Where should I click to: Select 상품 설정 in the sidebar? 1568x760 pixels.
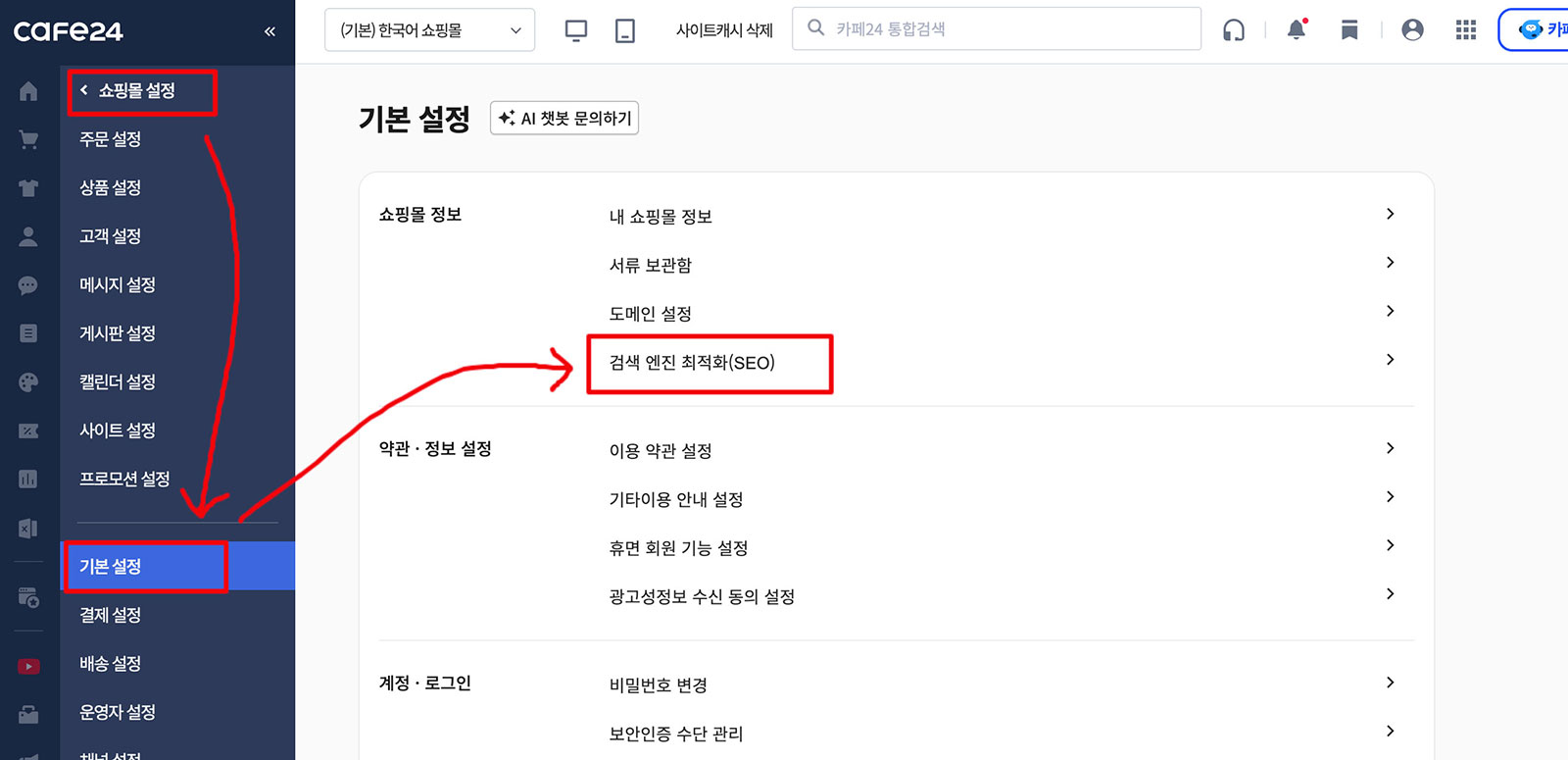point(110,187)
